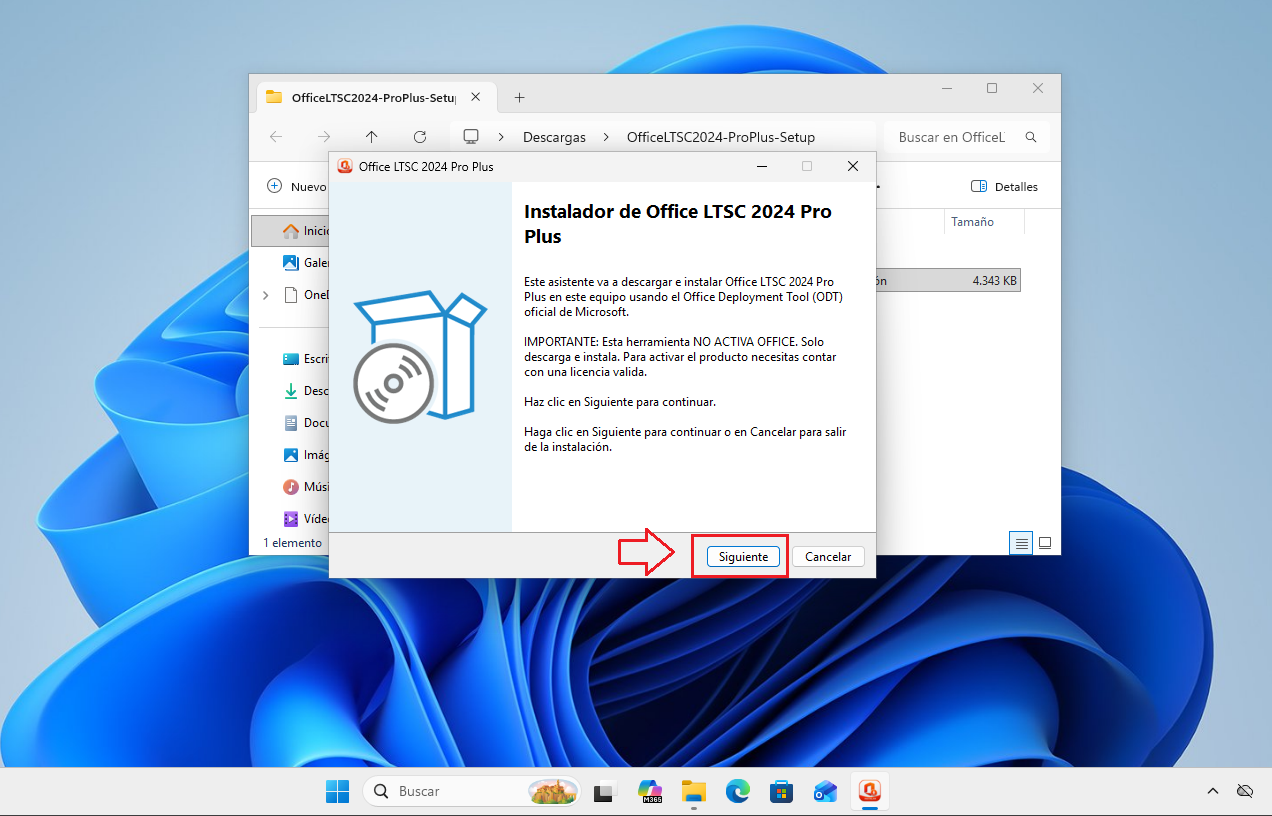Image resolution: width=1272 pixels, height=816 pixels.
Task: Open Task View from taskbar
Action: pos(604,791)
